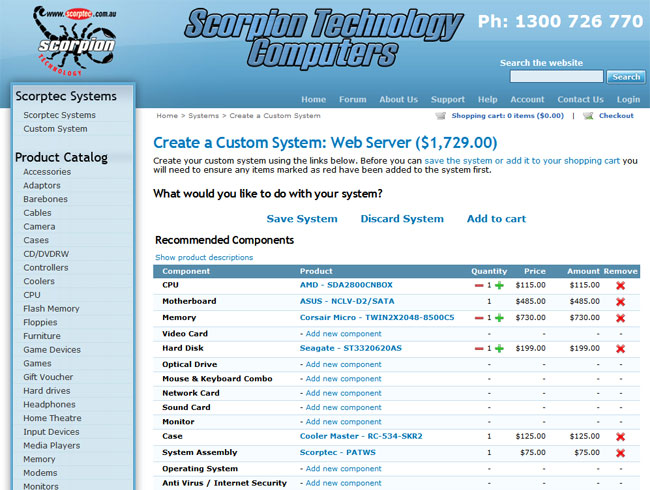Select Home Theatre category in sidebar
Screen dimensions: 650x490
click(x=52, y=418)
